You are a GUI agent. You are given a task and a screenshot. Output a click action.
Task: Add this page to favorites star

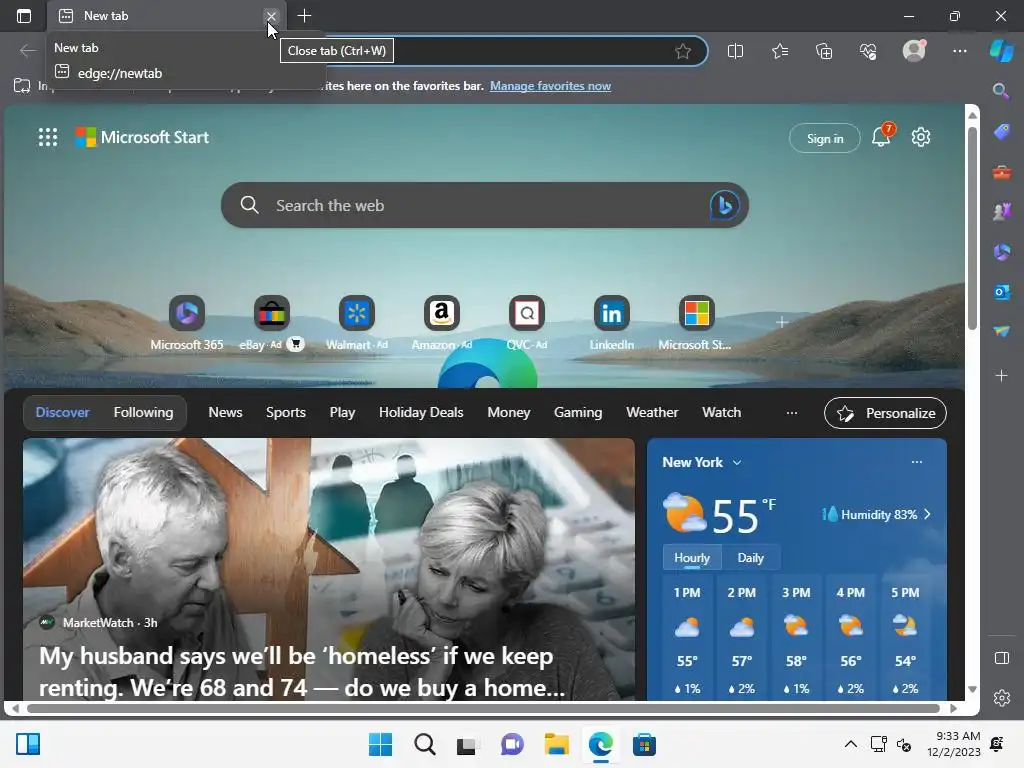coord(682,51)
